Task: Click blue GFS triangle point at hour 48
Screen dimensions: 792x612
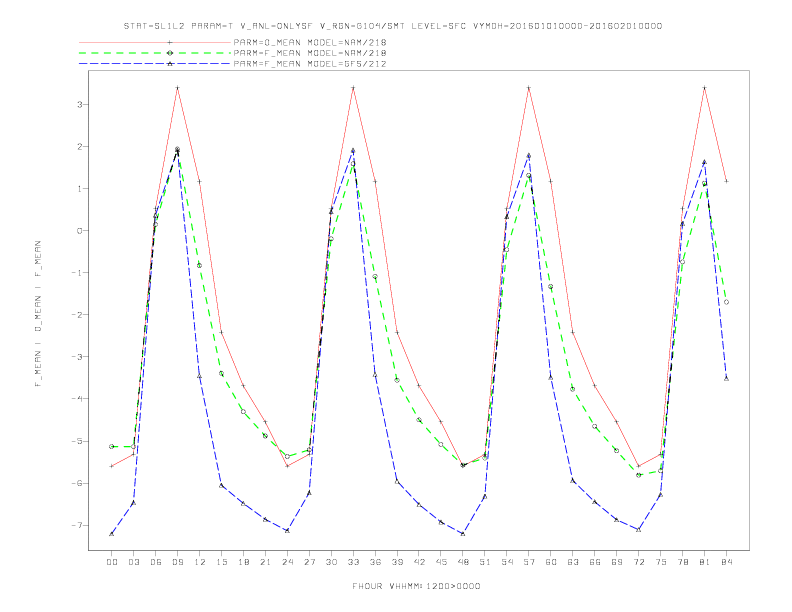Action: point(463,534)
